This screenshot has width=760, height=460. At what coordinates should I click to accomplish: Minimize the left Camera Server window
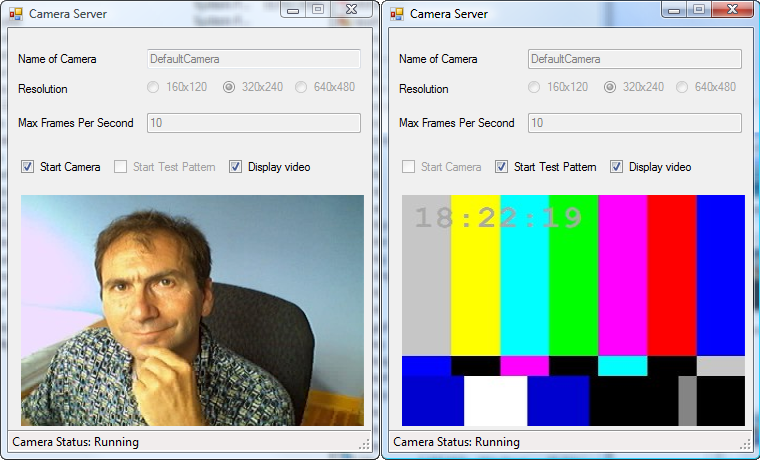293,10
